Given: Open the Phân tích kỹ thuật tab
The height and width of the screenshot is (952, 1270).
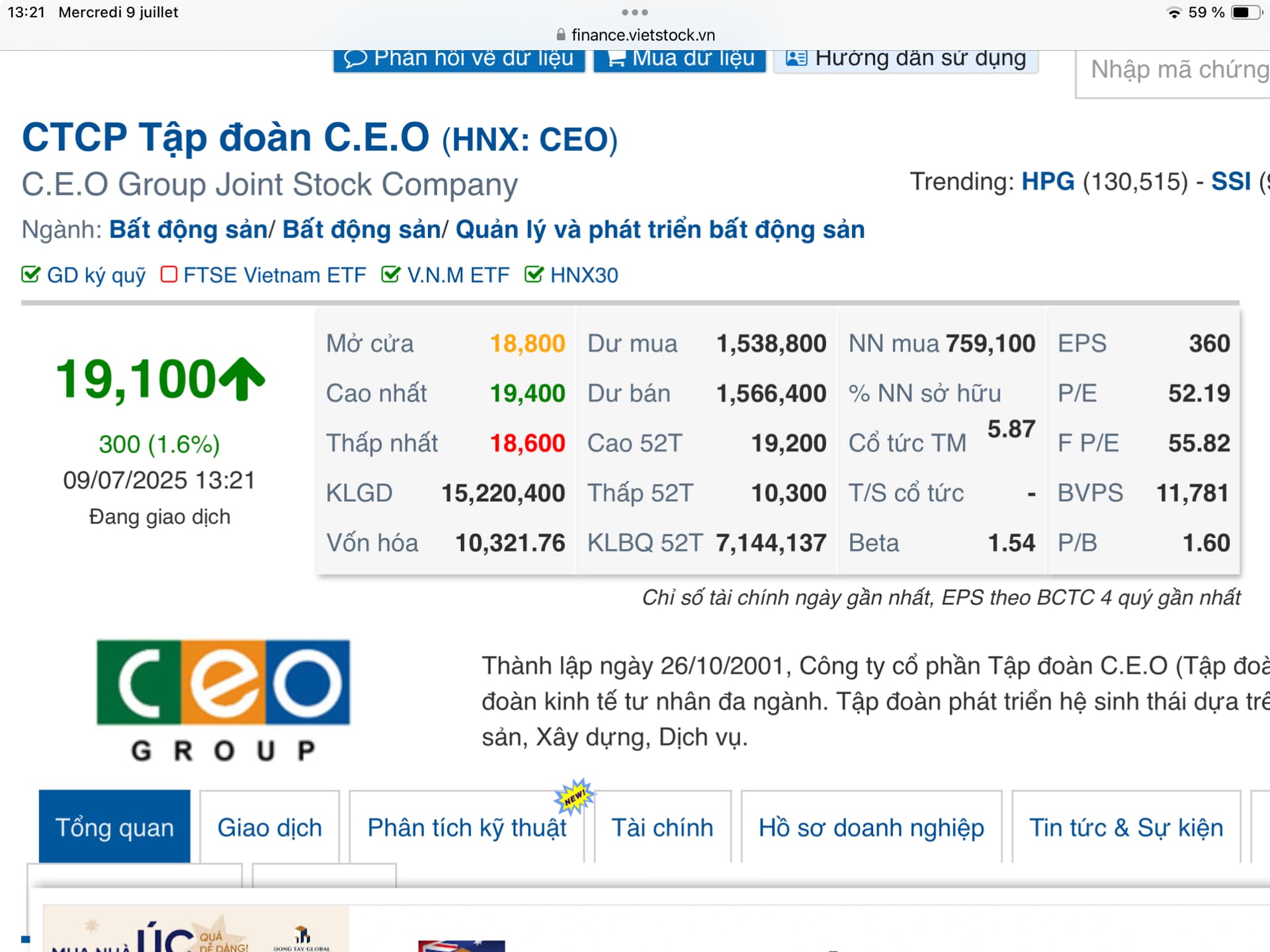Looking at the screenshot, I should coord(466,828).
